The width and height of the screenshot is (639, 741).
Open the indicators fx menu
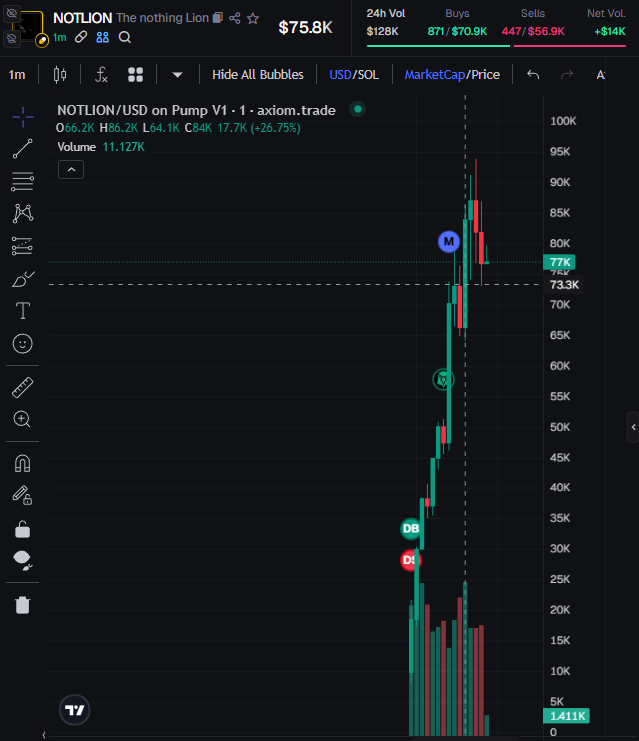(102, 75)
